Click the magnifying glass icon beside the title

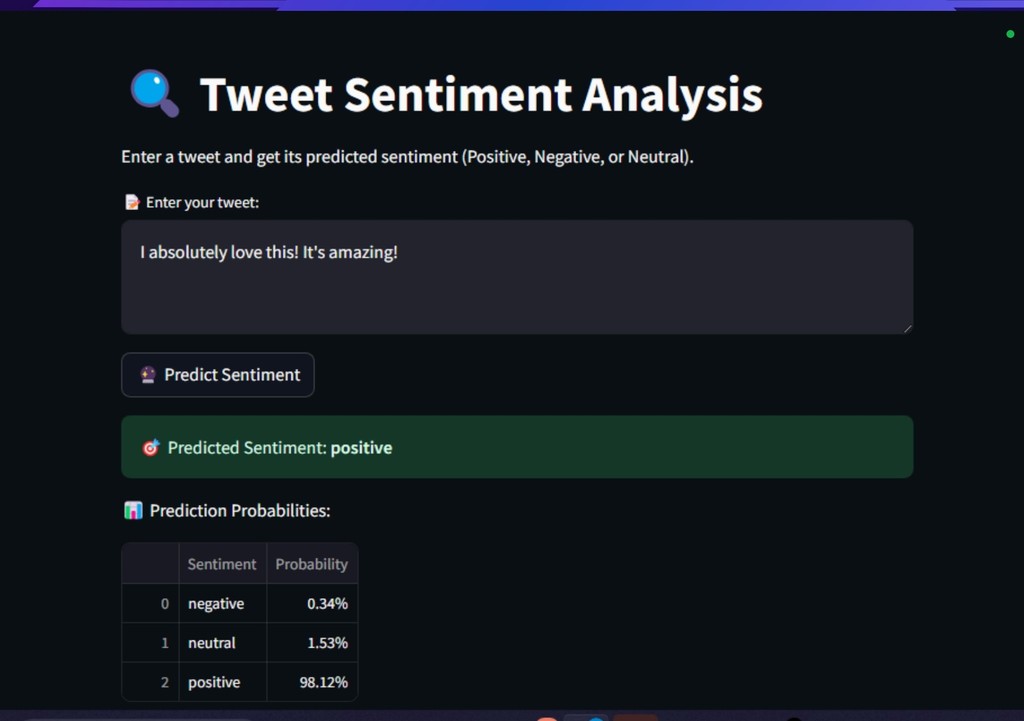[154, 94]
